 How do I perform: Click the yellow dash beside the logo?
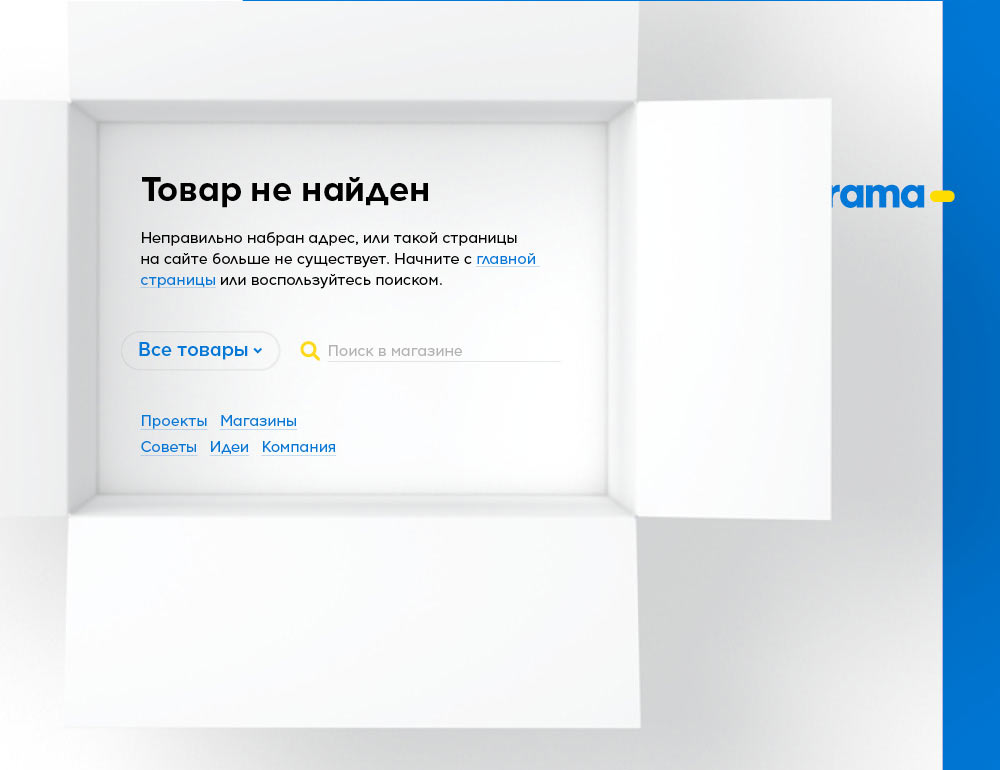point(942,196)
